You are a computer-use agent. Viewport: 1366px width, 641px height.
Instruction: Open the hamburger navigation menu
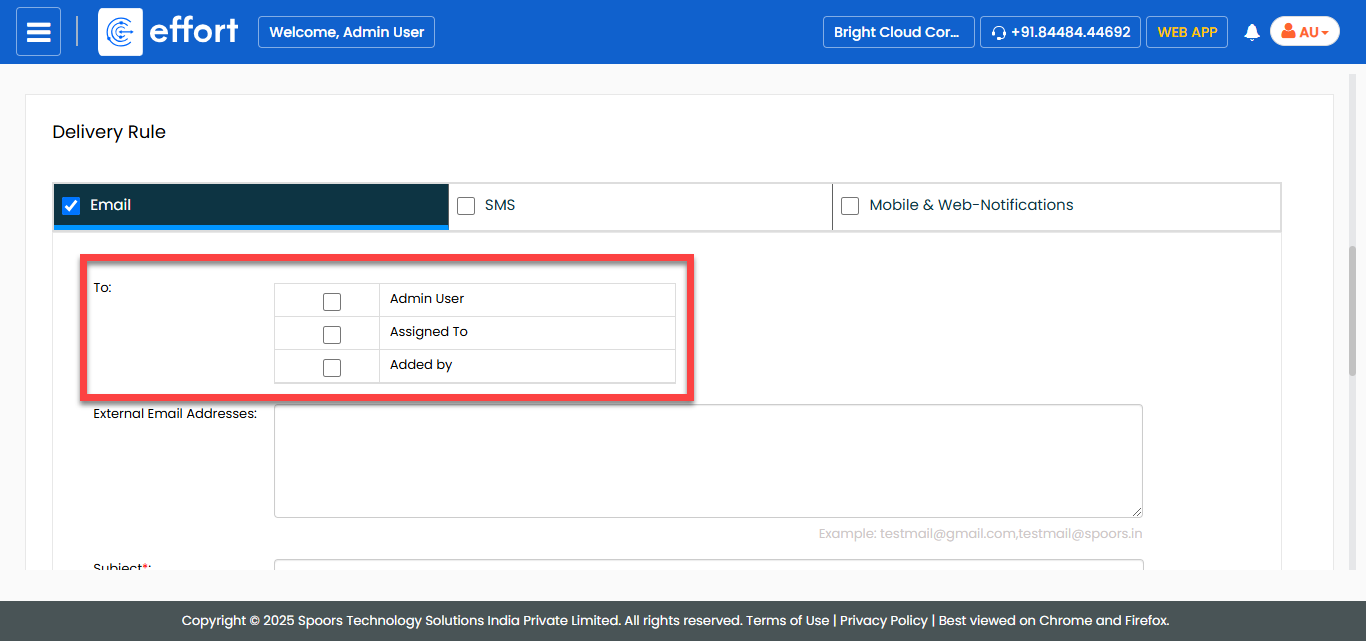pyautogui.click(x=38, y=32)
